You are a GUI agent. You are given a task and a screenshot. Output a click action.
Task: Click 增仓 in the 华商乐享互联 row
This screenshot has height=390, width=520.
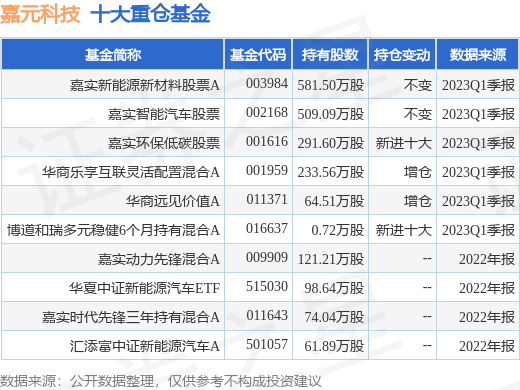[418, 172]
